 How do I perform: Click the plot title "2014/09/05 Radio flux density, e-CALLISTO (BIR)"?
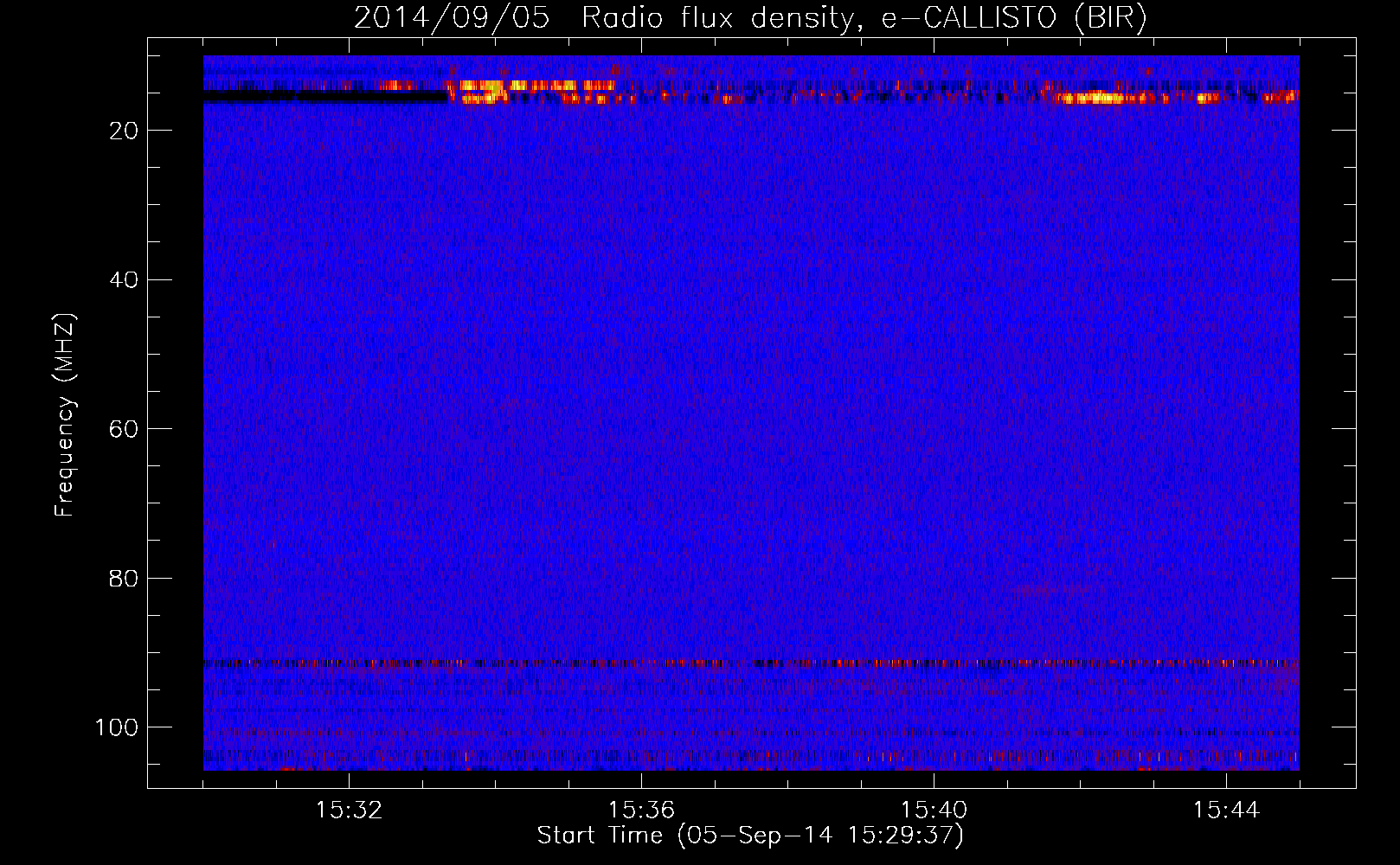(x=750, y=17)
